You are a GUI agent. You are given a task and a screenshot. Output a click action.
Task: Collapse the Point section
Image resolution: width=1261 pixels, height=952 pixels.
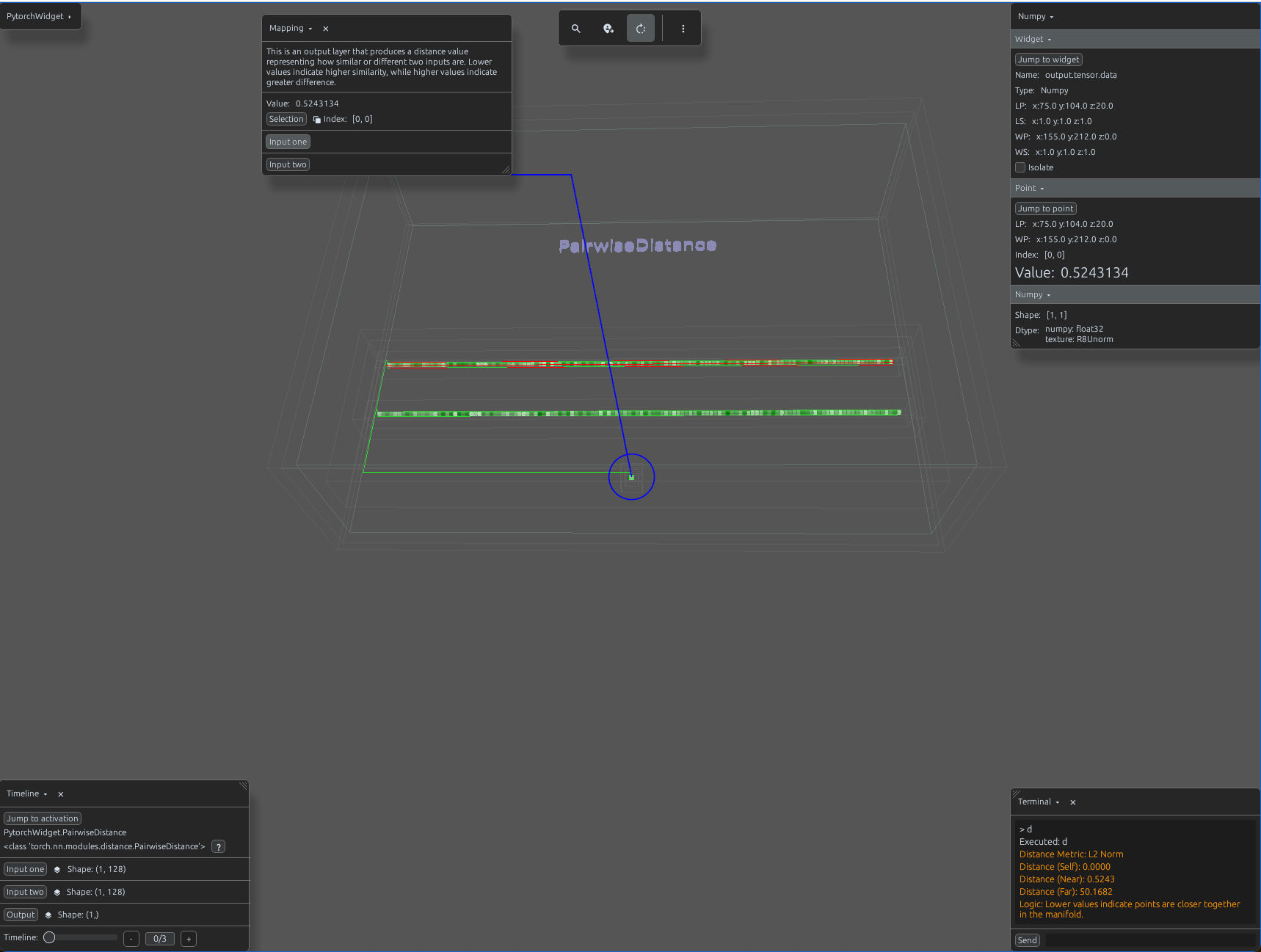click(1029, 188)
